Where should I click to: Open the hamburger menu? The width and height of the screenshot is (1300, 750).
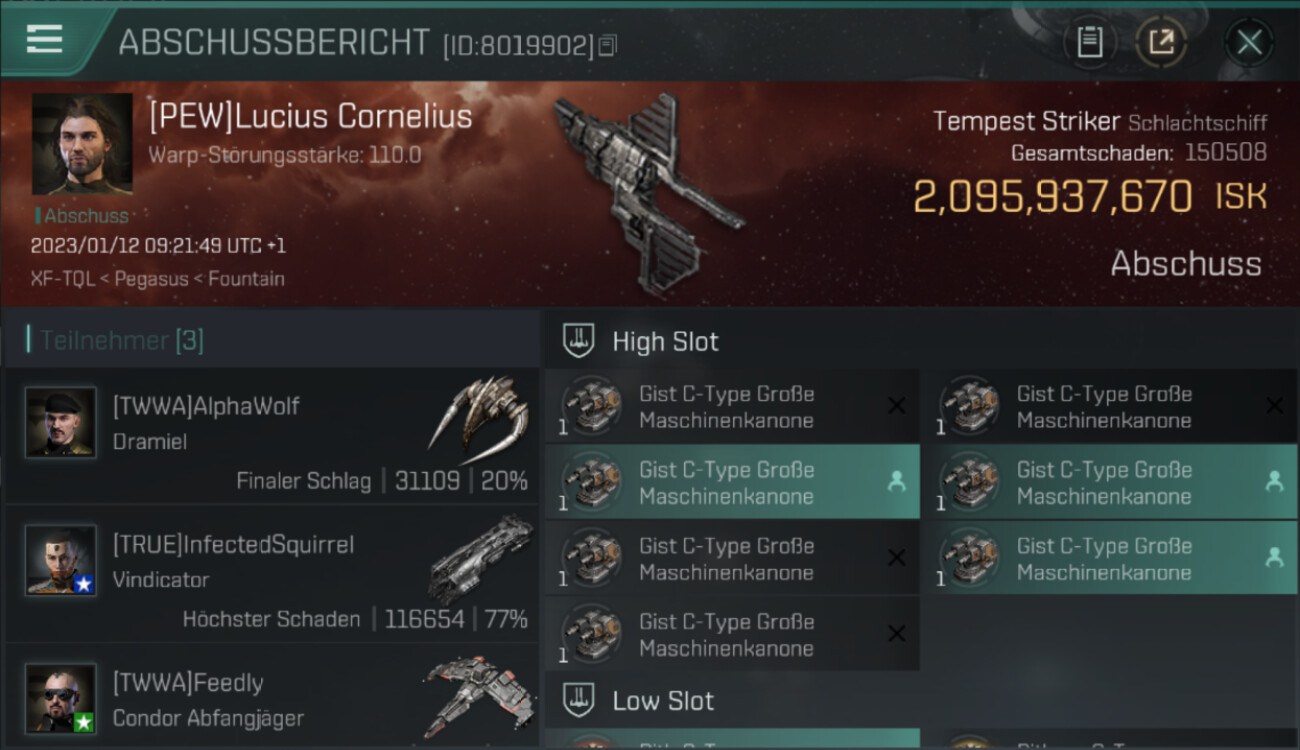44,39
